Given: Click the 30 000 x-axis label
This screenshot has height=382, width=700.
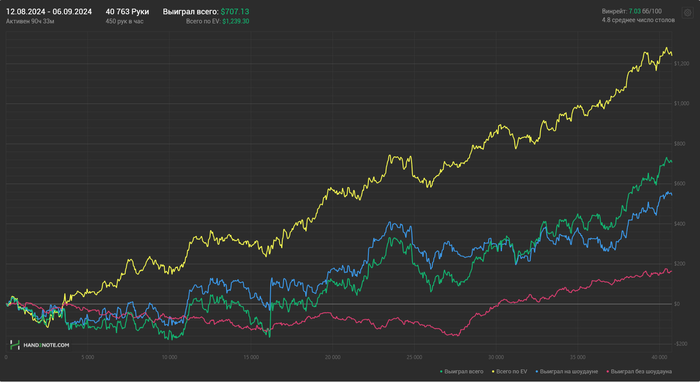Looking at the screenshot, I should coord(496,357).
